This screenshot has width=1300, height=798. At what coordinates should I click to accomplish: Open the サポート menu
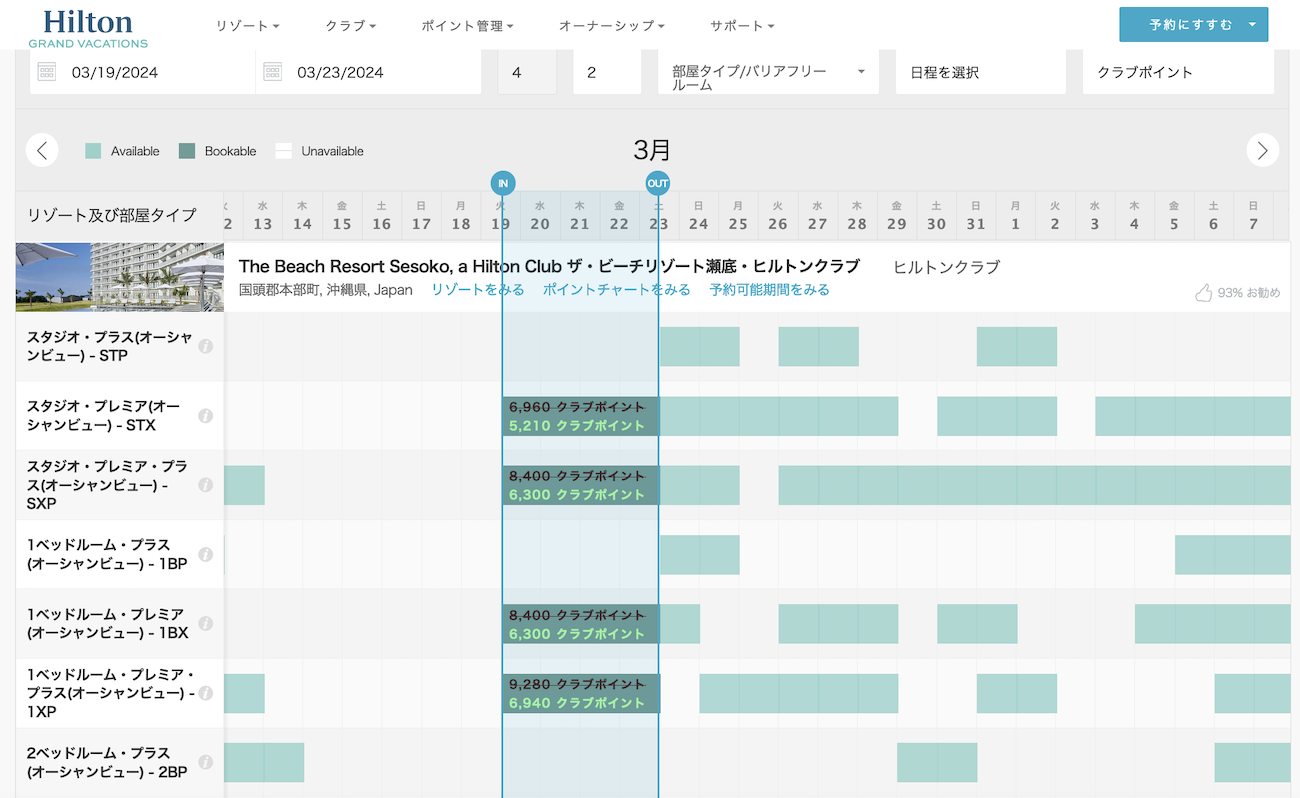(742, 26)
